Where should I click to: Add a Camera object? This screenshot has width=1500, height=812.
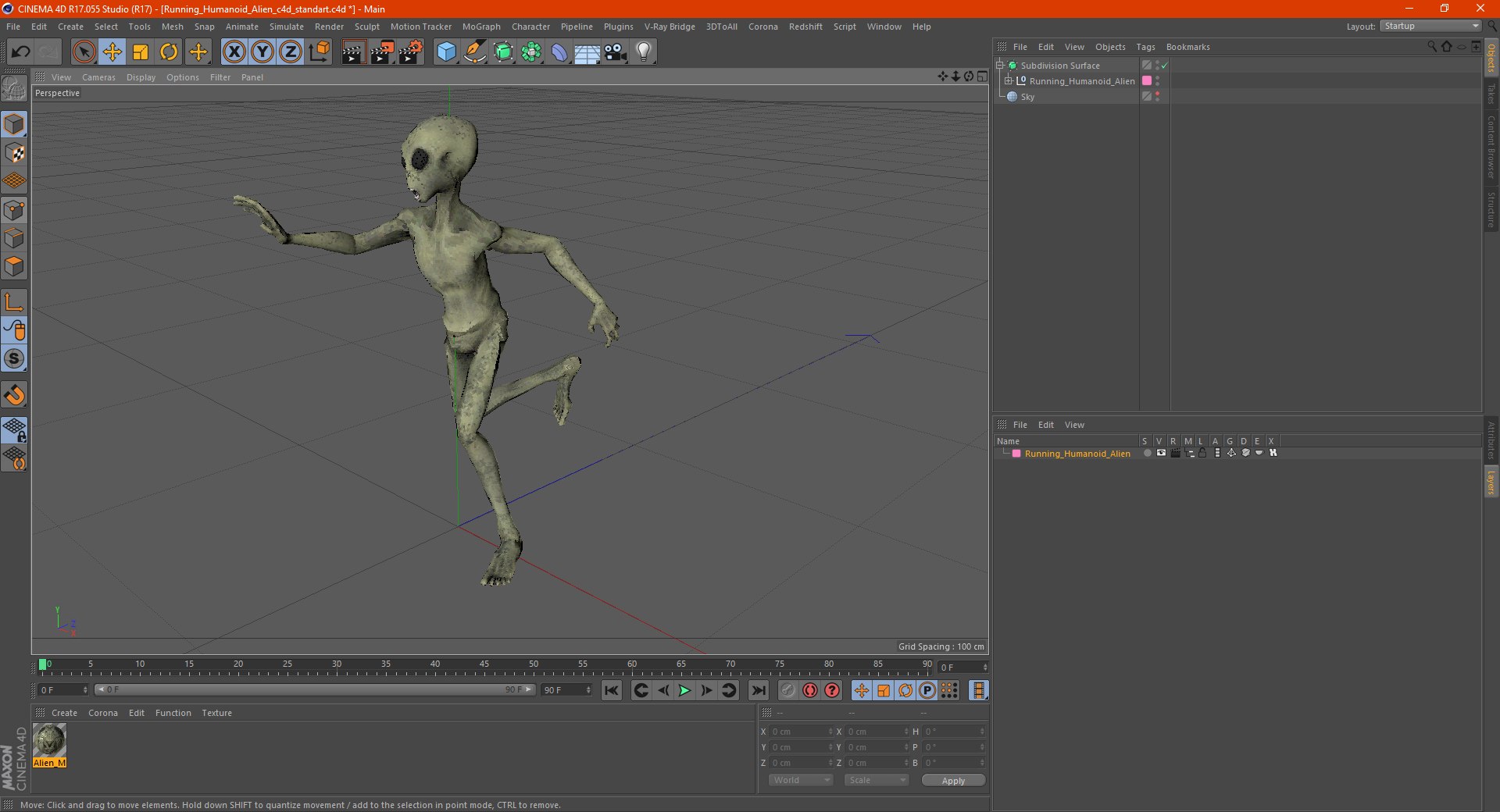point(616,52)
